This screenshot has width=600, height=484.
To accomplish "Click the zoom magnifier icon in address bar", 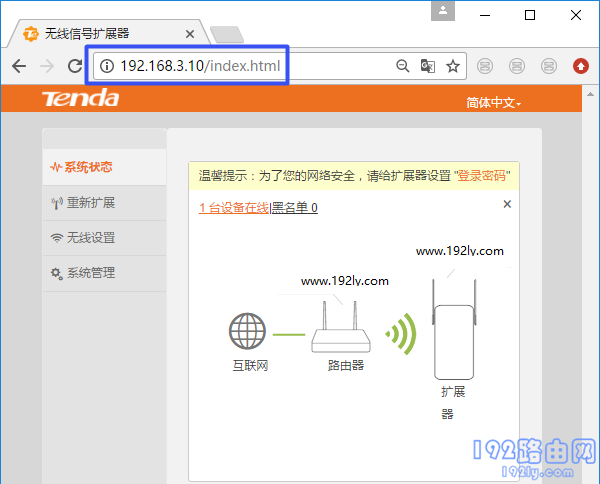I will pos(403,66).
